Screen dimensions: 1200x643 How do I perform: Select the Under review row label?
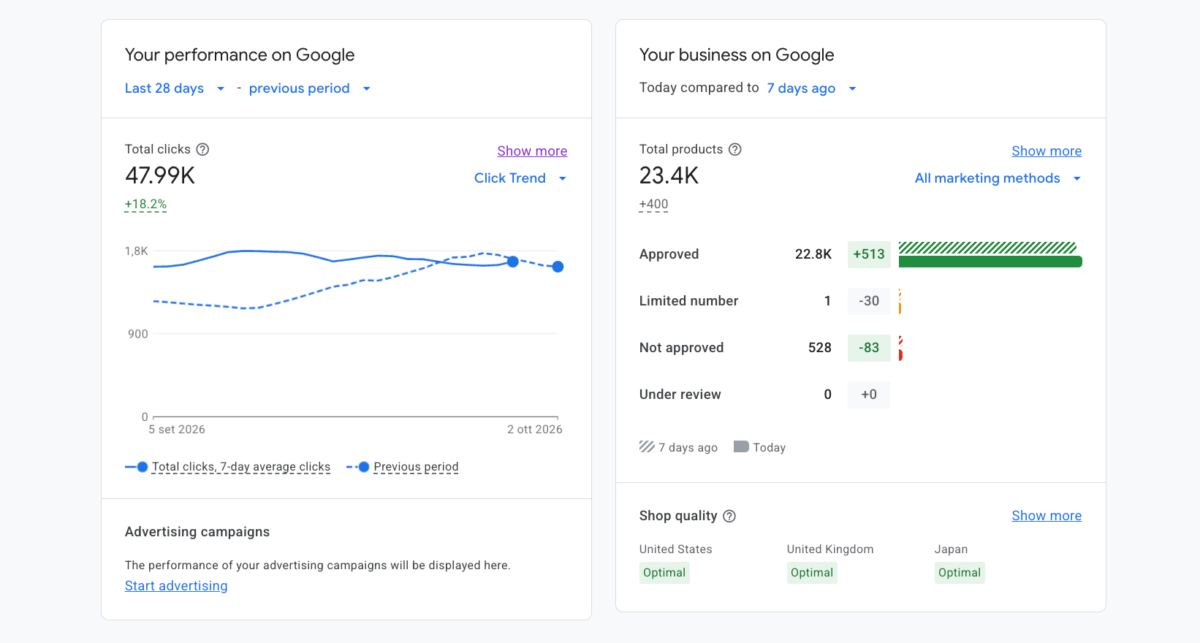pyautogui.click(x=680, y=394)
